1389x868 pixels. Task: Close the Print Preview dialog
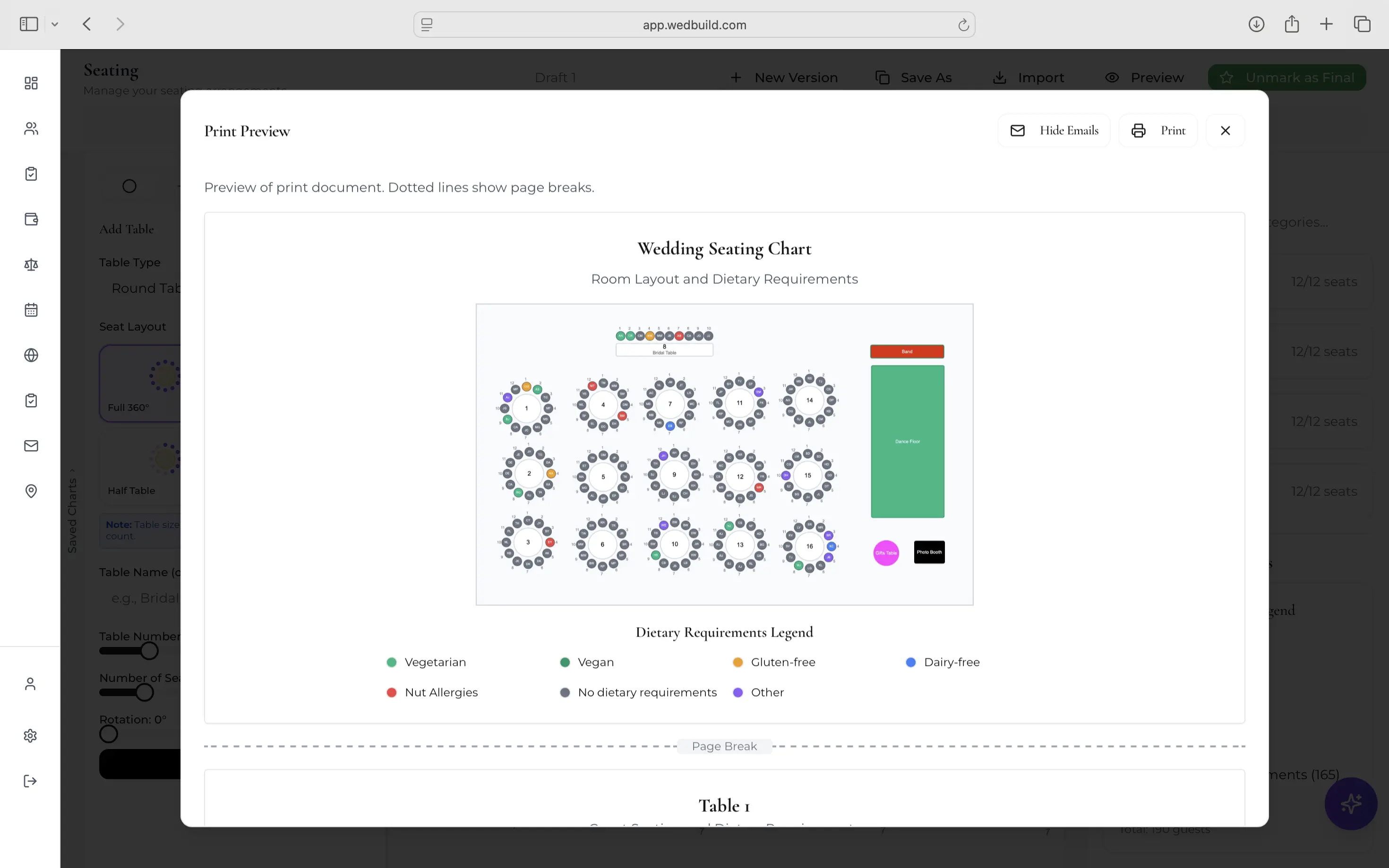1226,131
